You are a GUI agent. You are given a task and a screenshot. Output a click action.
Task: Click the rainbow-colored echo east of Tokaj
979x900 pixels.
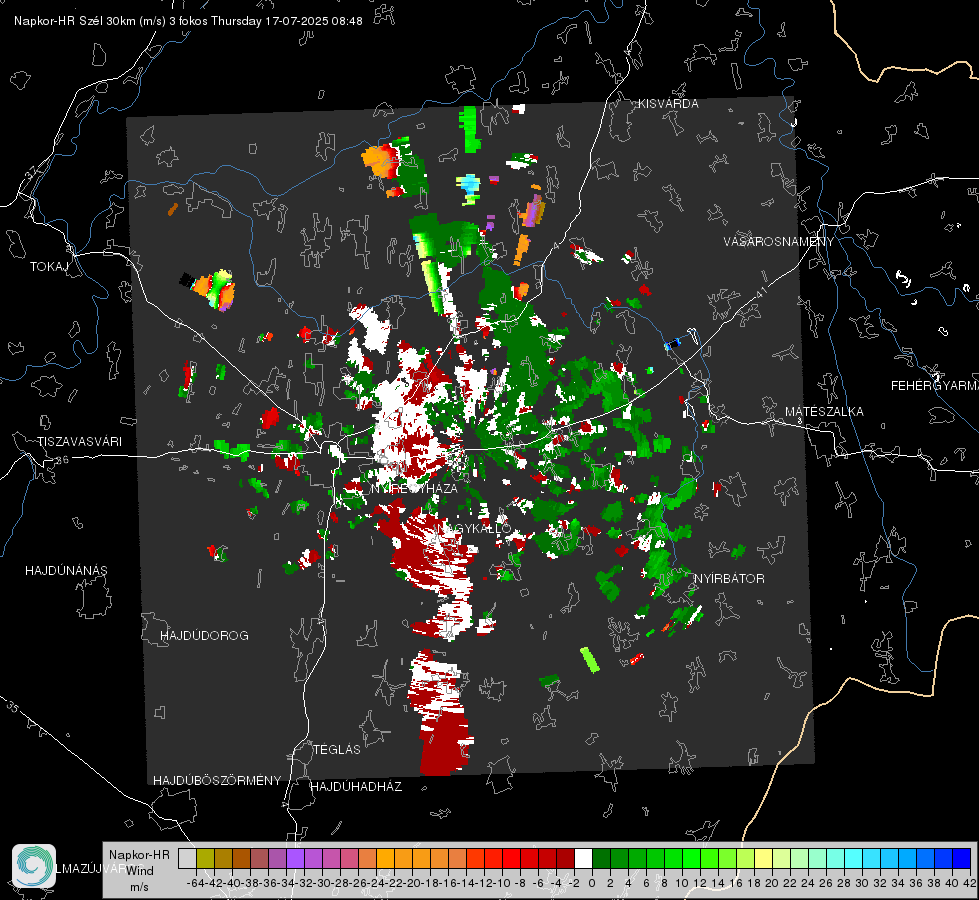pyautogui.click(x=214, y=289)
